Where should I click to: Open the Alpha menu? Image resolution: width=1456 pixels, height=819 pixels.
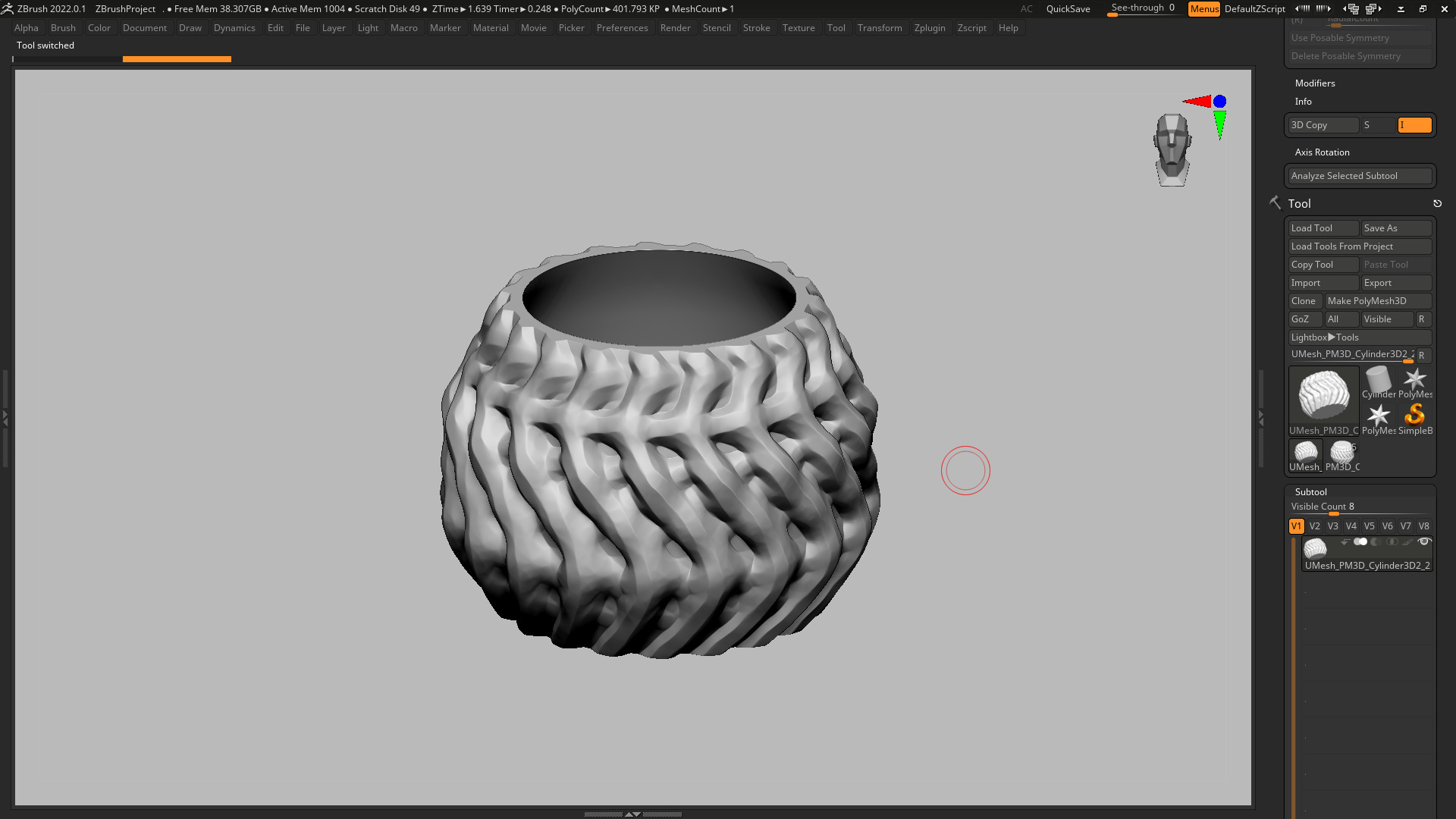[27, 28]
